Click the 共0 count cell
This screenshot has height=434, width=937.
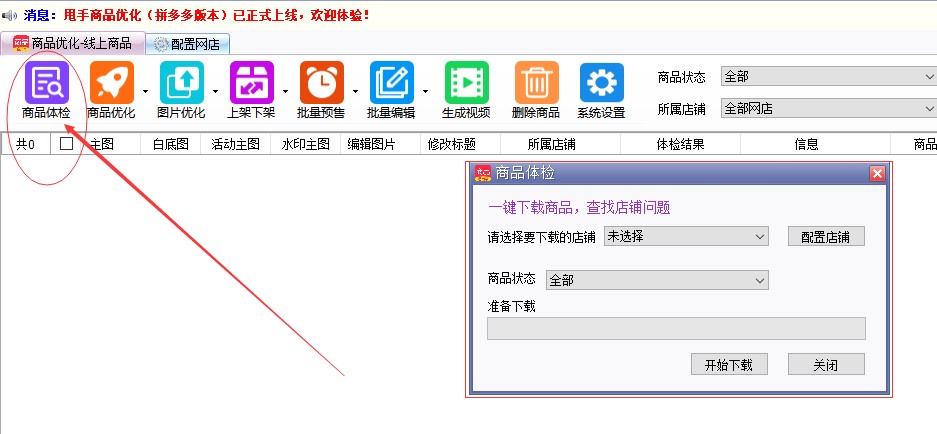click(26, 144)
